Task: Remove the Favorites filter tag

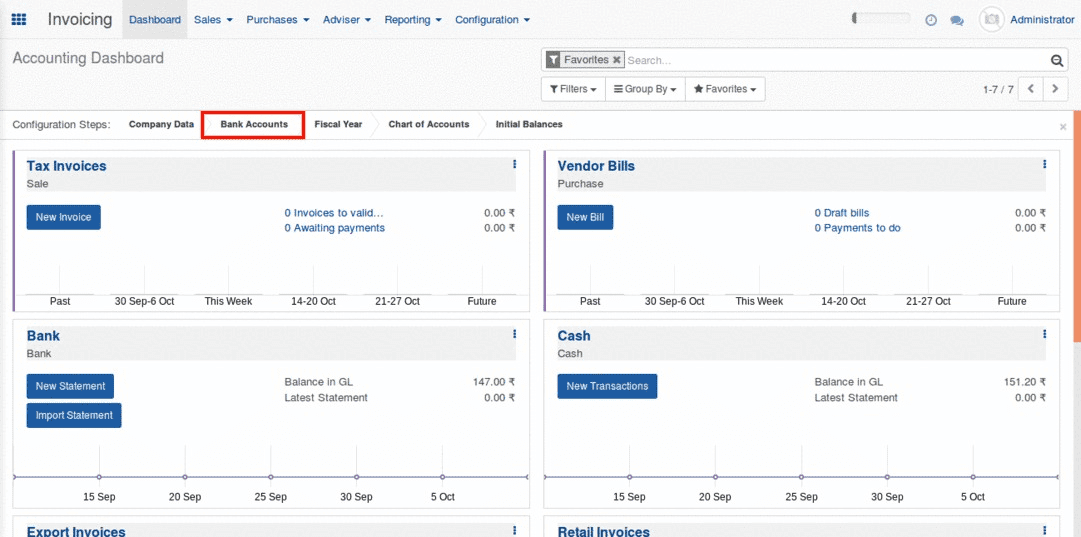Action: [617, 60]
